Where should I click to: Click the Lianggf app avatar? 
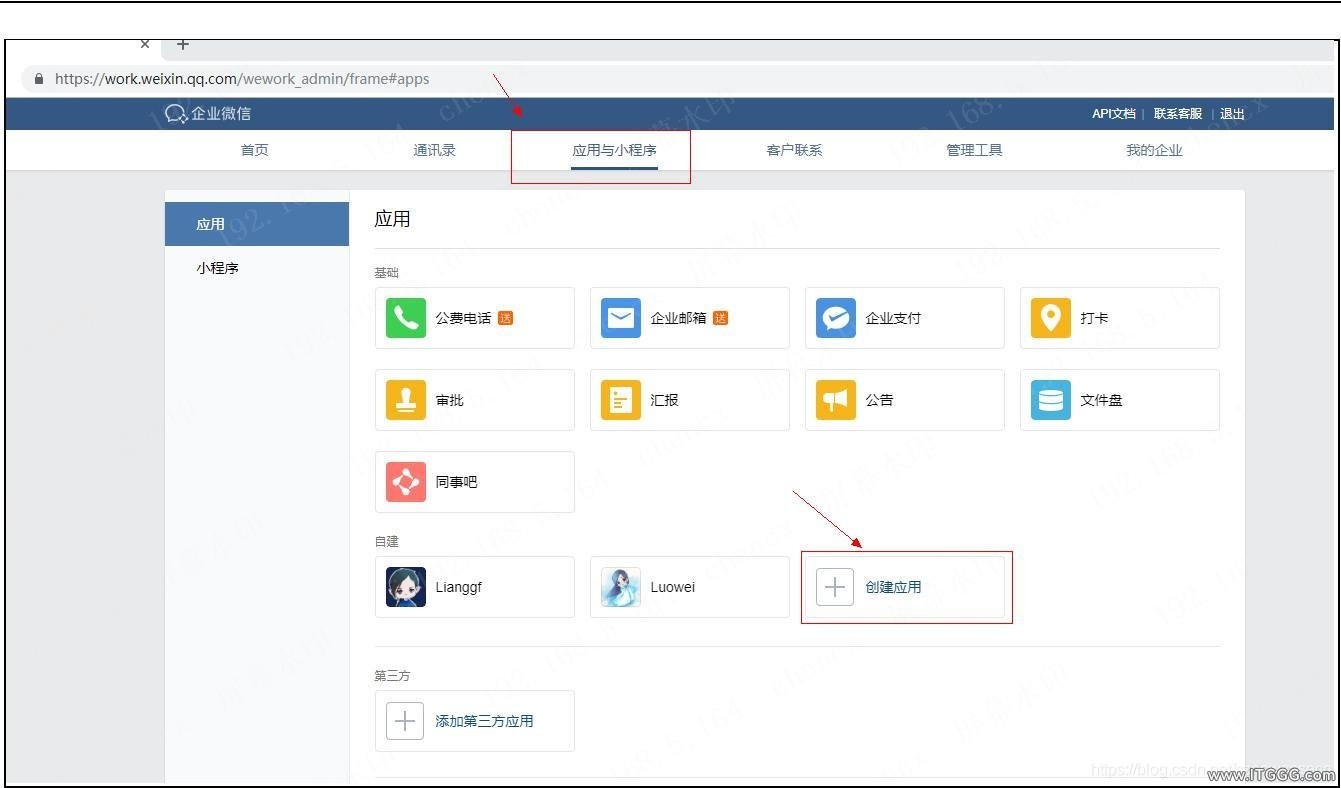(406, 587)
